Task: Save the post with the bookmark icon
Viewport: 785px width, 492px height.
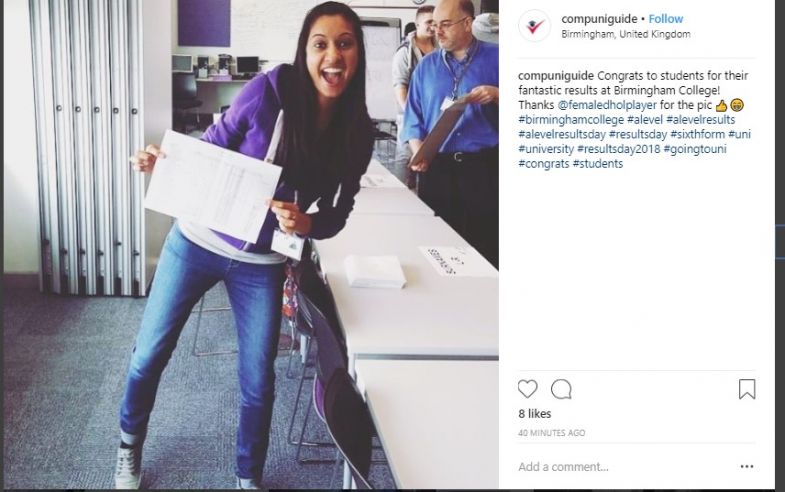Action: pyautogui.click(x=747, y=389)
